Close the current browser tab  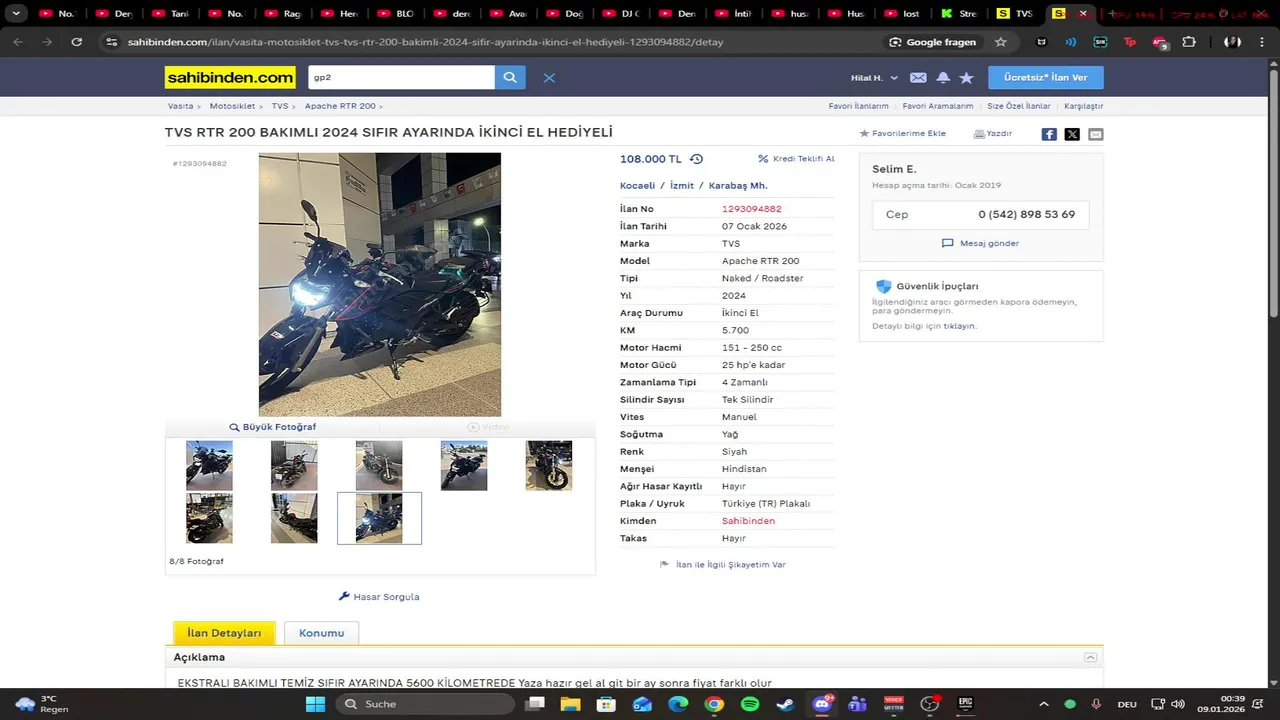point(1082,13)
